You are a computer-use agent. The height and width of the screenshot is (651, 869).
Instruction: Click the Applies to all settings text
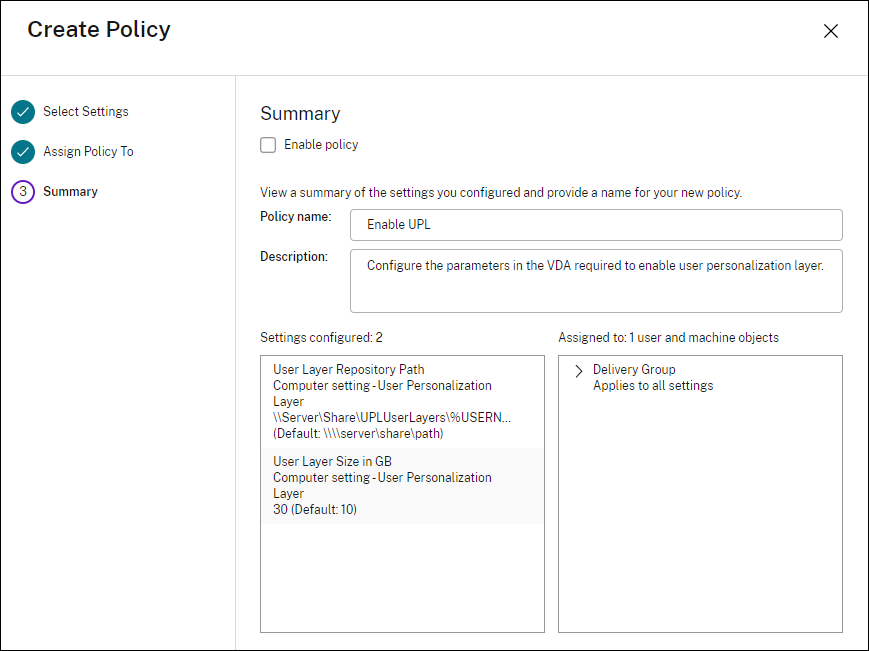[x=653, y=384]
